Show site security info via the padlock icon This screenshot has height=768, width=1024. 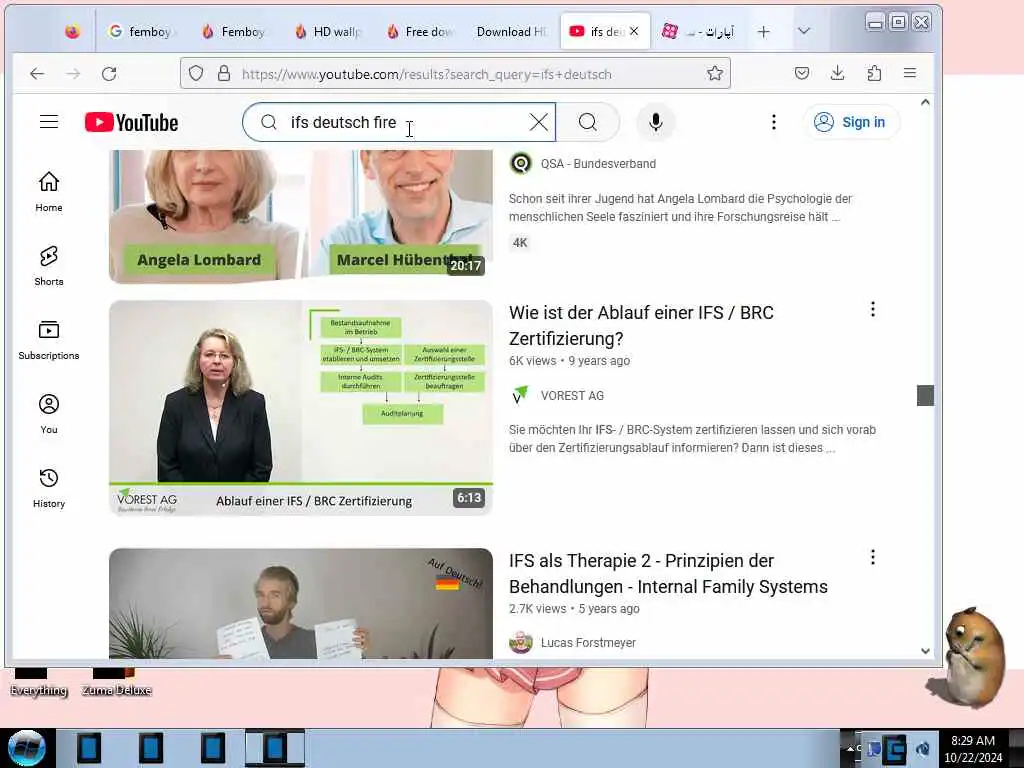click(224, 73)
